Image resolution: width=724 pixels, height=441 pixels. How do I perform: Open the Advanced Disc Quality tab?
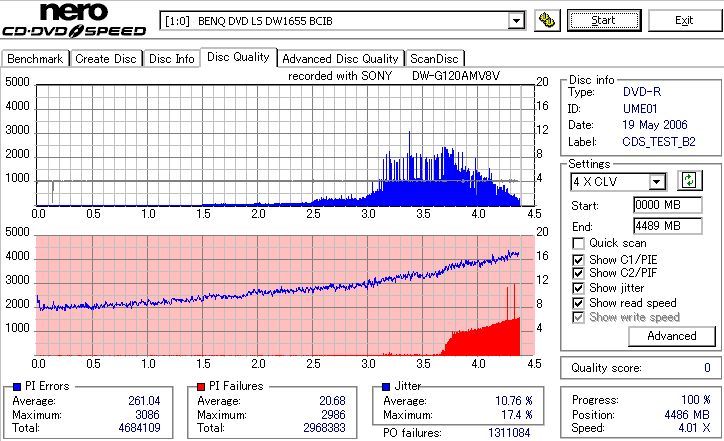340,59
